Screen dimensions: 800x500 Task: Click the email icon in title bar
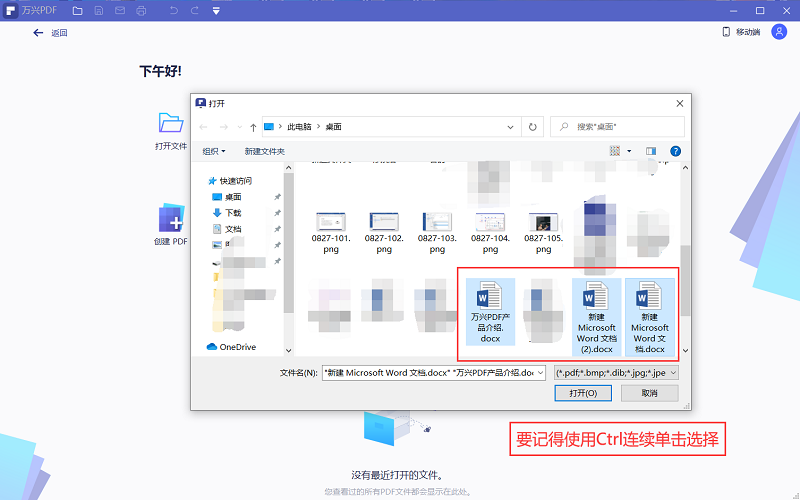coord(120,10)
